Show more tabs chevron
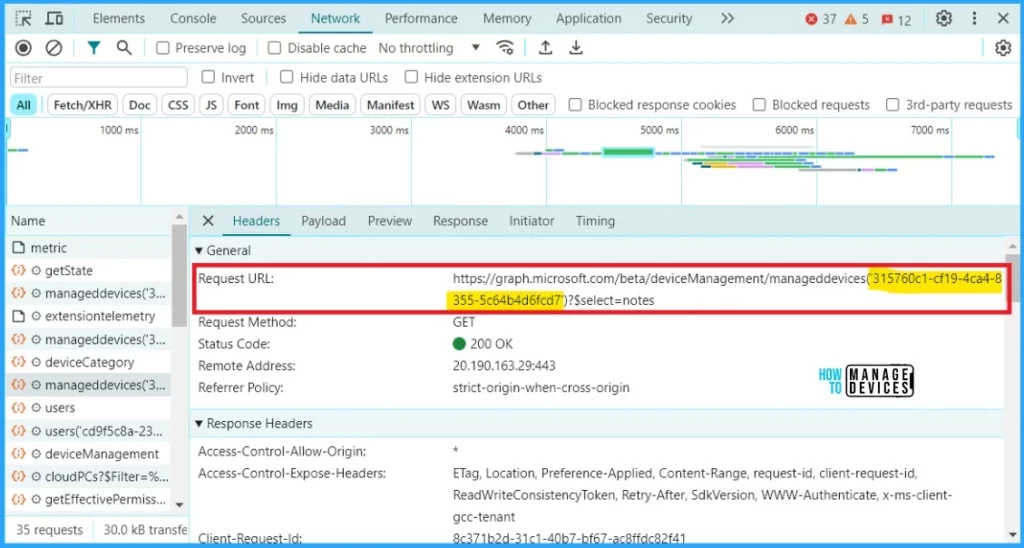This screenshot has height=548, width=1024. 728,18
